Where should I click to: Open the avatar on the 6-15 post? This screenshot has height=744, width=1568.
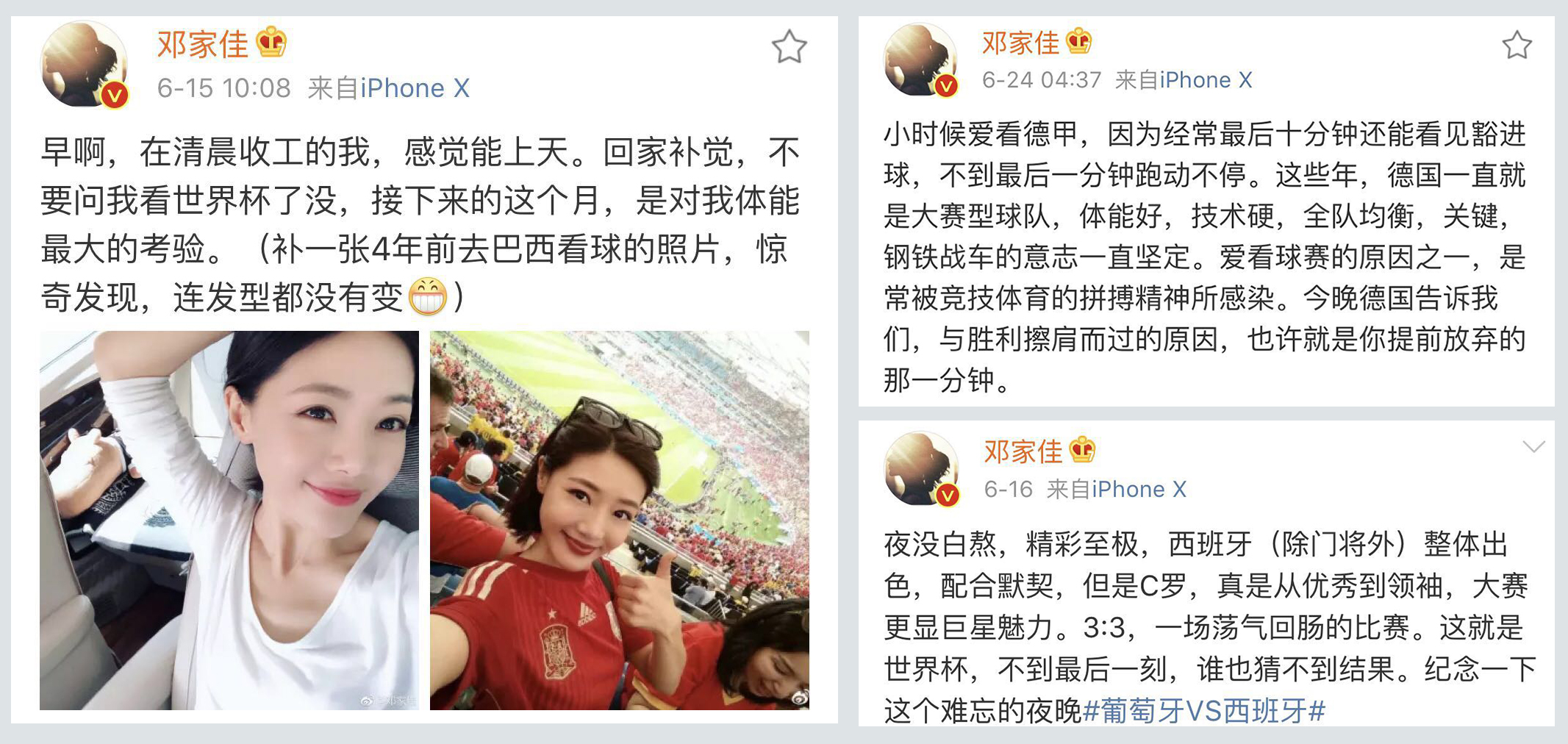[84, 65]
